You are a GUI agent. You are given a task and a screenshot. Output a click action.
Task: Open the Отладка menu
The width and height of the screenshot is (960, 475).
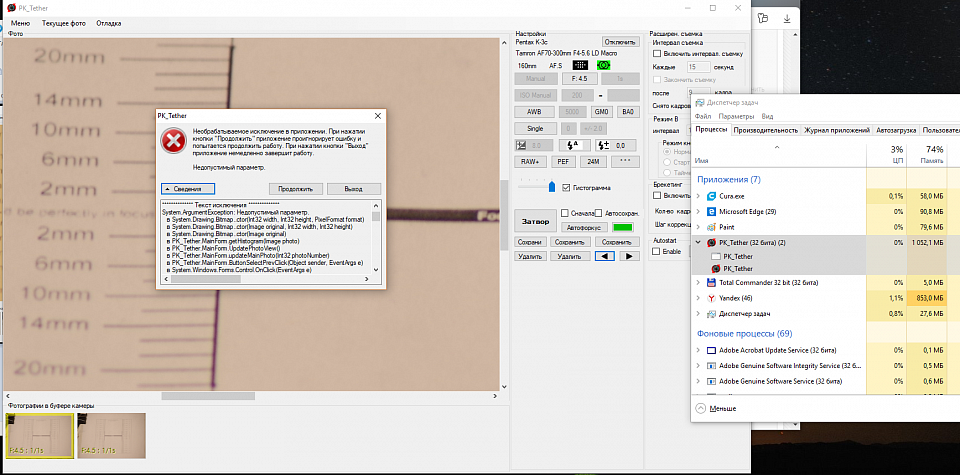coord(109,23)
